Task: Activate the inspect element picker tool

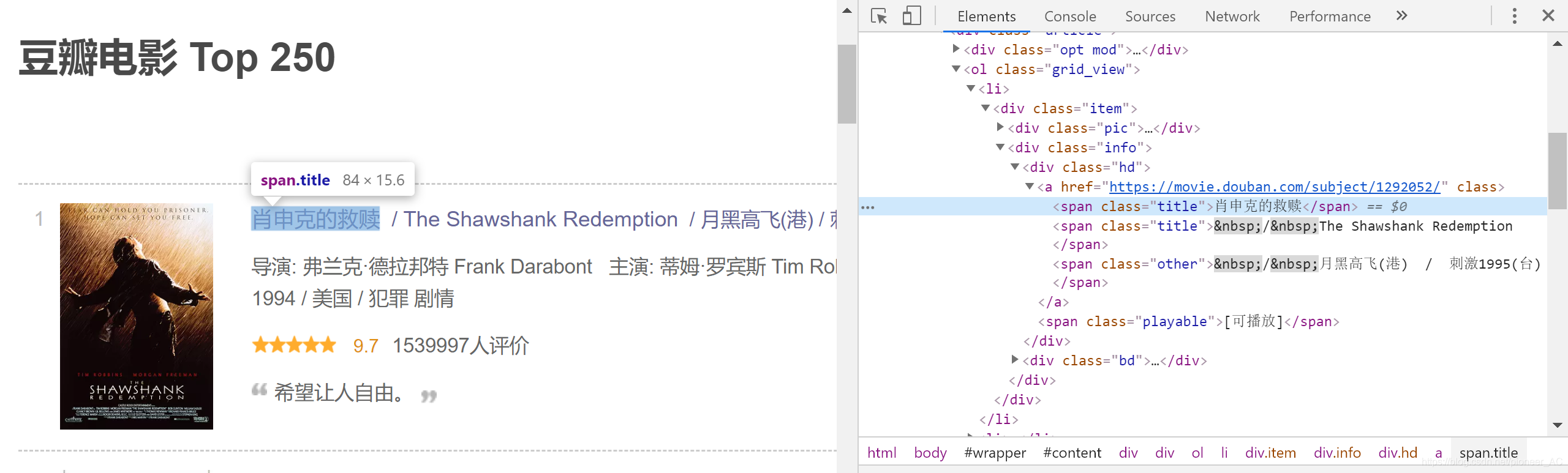Action: [879, 16]
